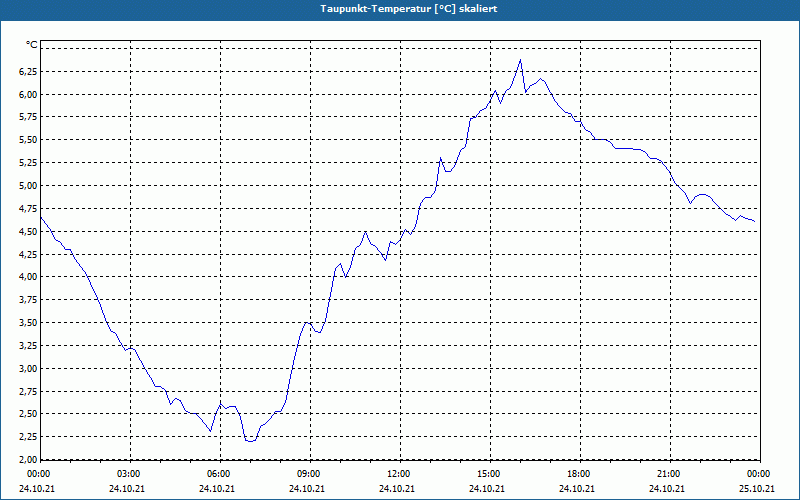Select the 15:00 time label
Viewport: 800px width, 500px height.
pos(489,474)
